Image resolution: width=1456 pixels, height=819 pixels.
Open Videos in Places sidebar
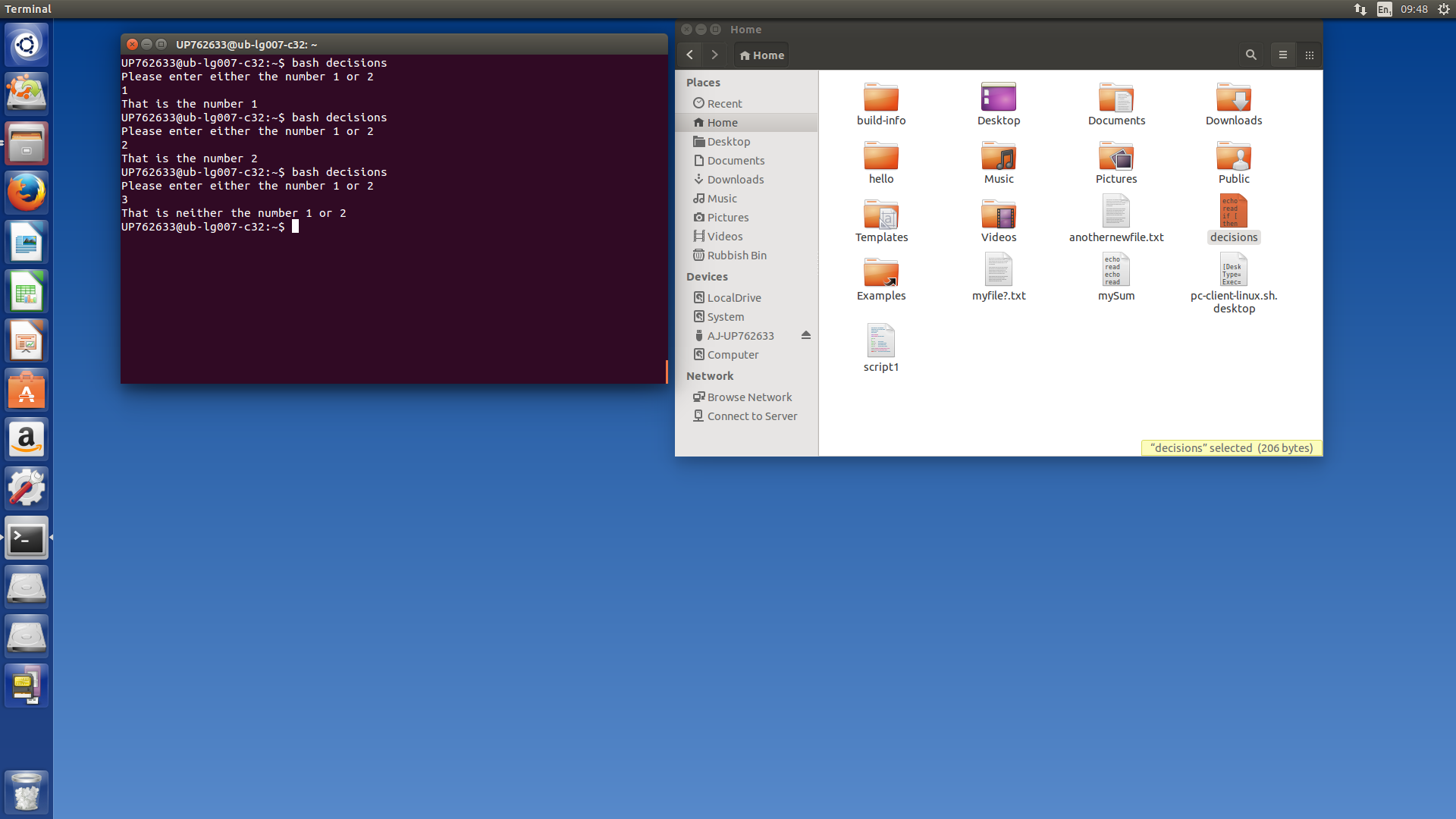coord(746,236)
